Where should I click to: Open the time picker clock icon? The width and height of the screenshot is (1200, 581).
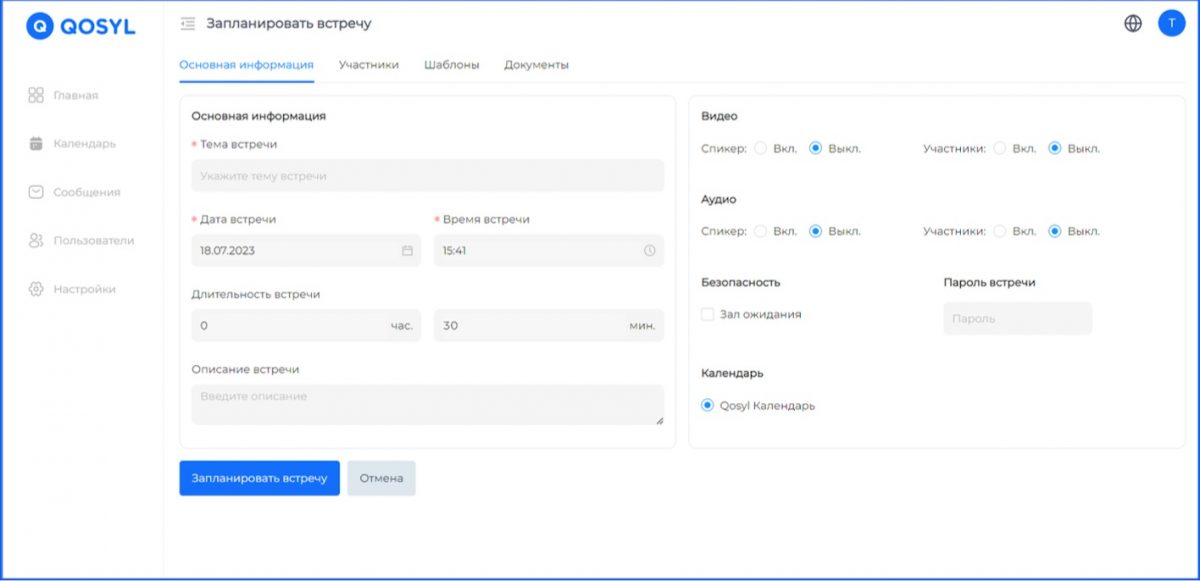tap(650, 251)
